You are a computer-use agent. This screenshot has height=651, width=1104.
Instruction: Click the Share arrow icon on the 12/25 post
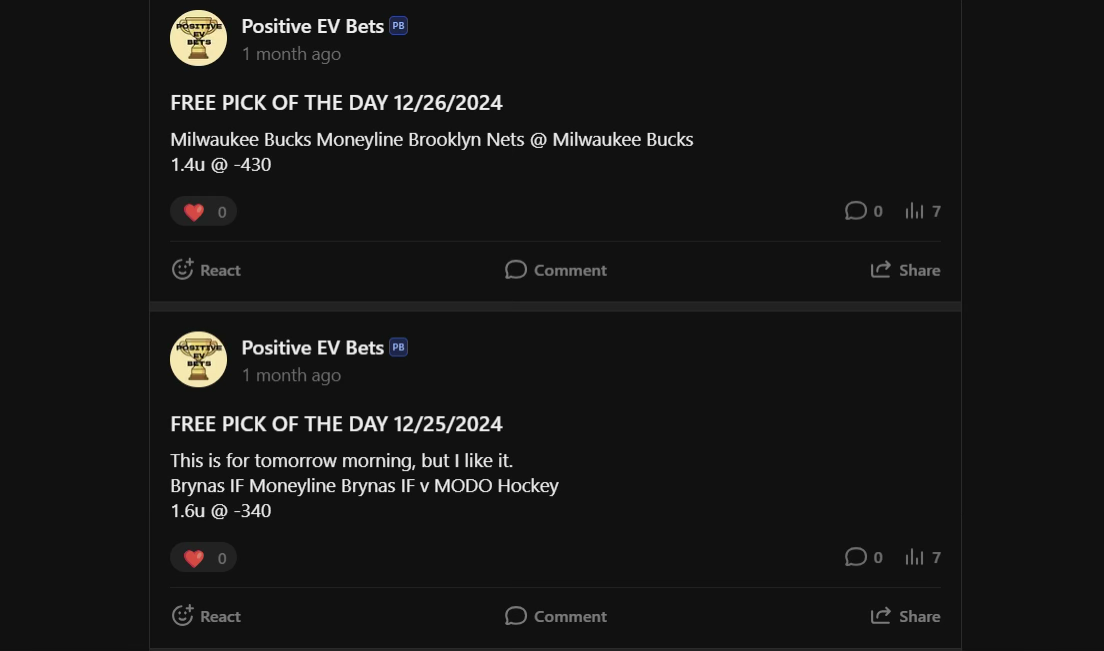(880, 616)
